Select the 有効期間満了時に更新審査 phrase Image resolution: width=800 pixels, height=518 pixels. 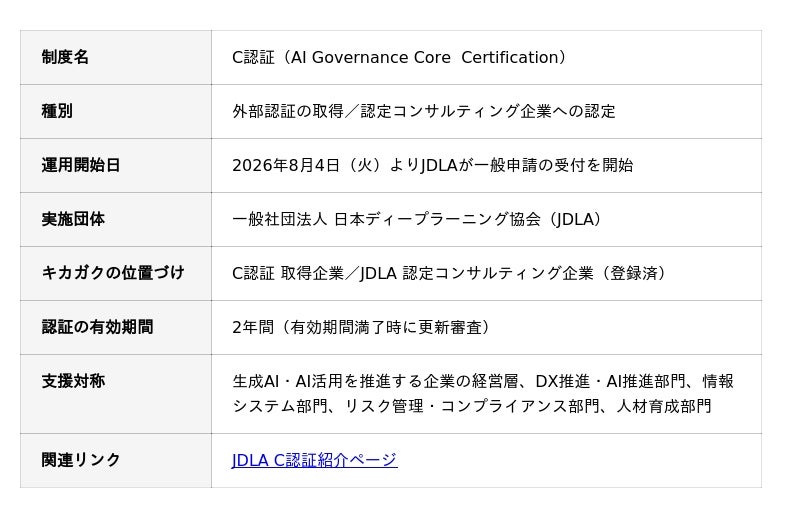tap(386, 327)
